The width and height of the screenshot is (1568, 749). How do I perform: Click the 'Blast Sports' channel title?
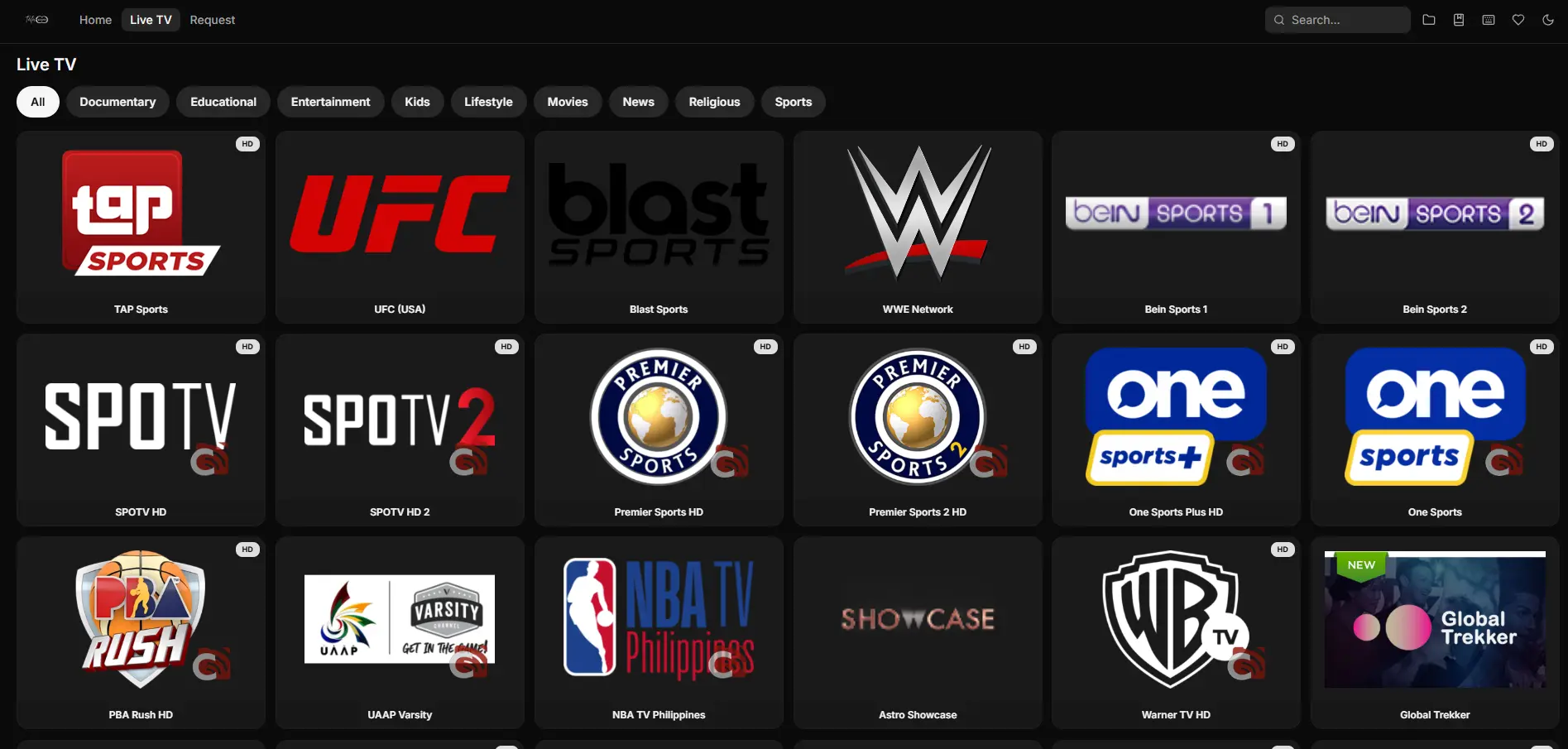click(659, 310)
